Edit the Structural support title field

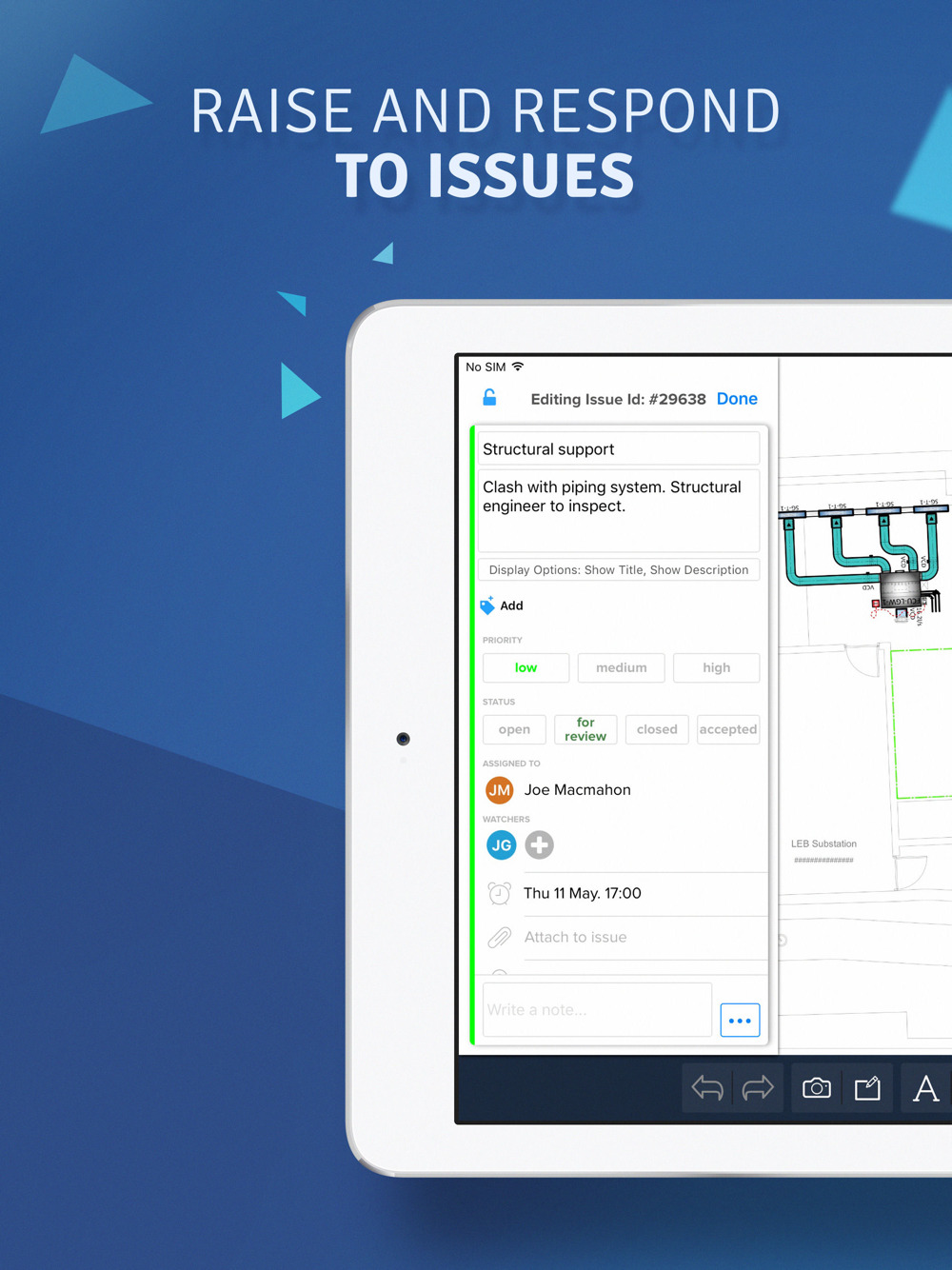(619, 449)
